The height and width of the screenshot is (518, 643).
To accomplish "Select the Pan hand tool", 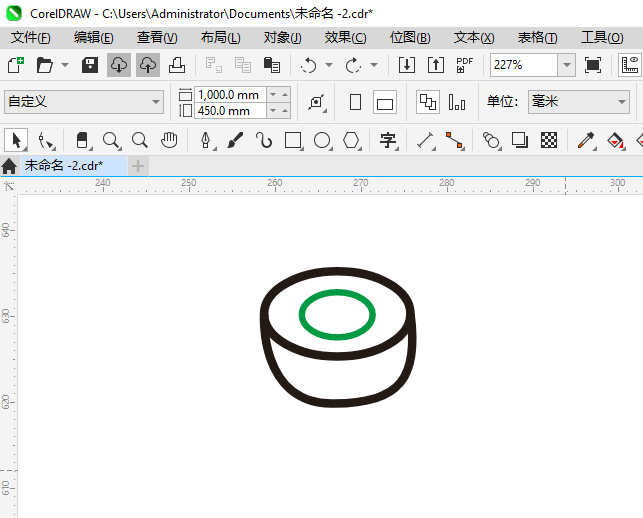I will tap(169, 140).
